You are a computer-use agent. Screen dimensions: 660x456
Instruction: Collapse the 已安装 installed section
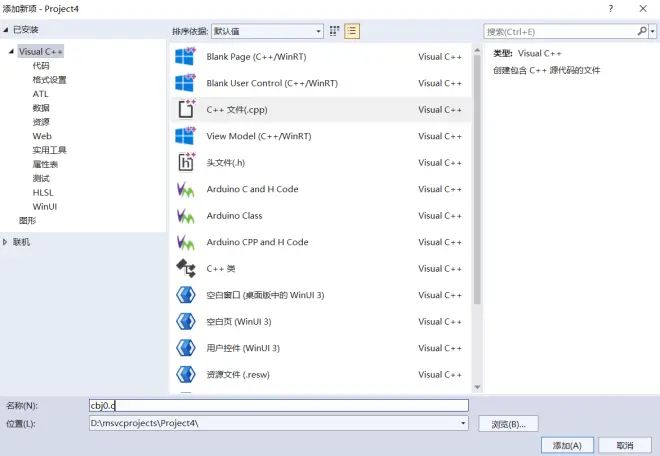click(5, 30)
